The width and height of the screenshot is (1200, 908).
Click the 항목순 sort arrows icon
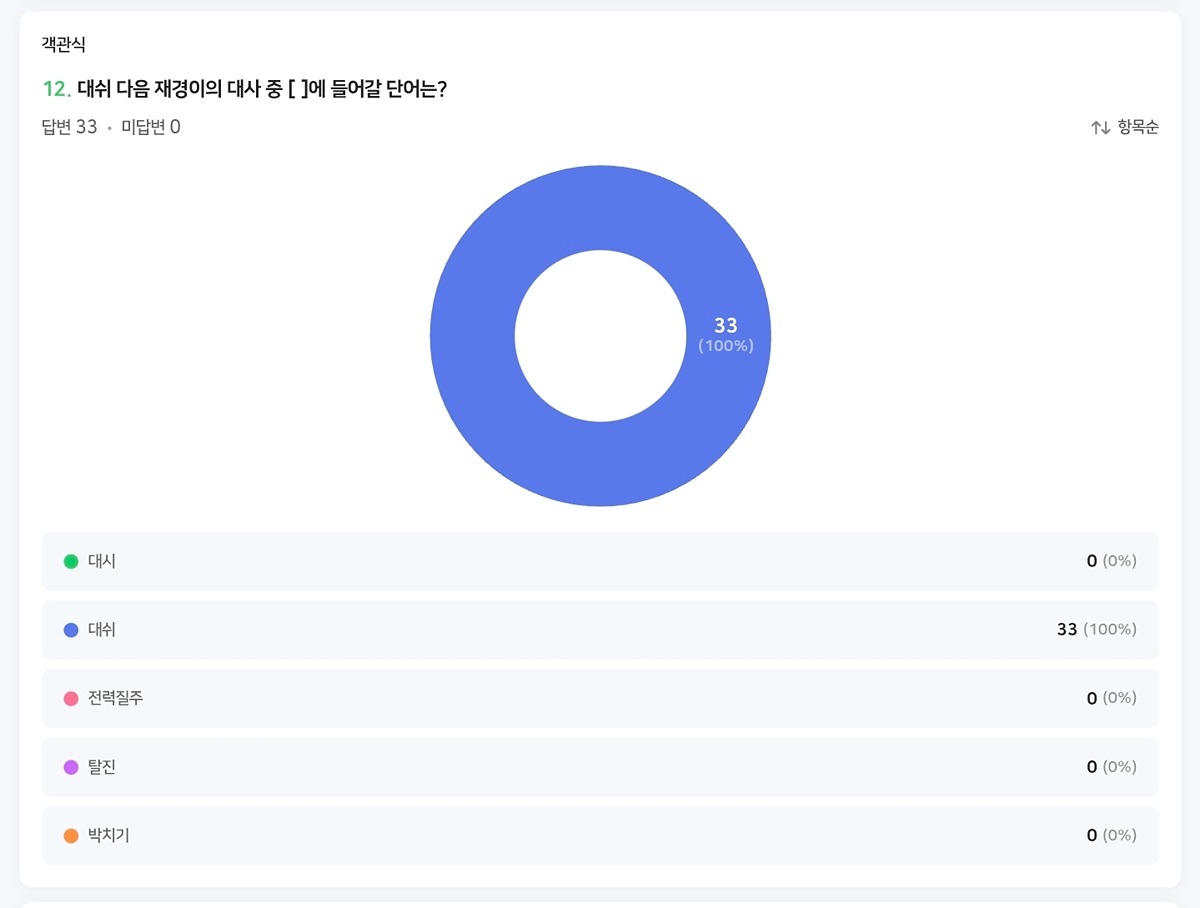coord(1100,127)
